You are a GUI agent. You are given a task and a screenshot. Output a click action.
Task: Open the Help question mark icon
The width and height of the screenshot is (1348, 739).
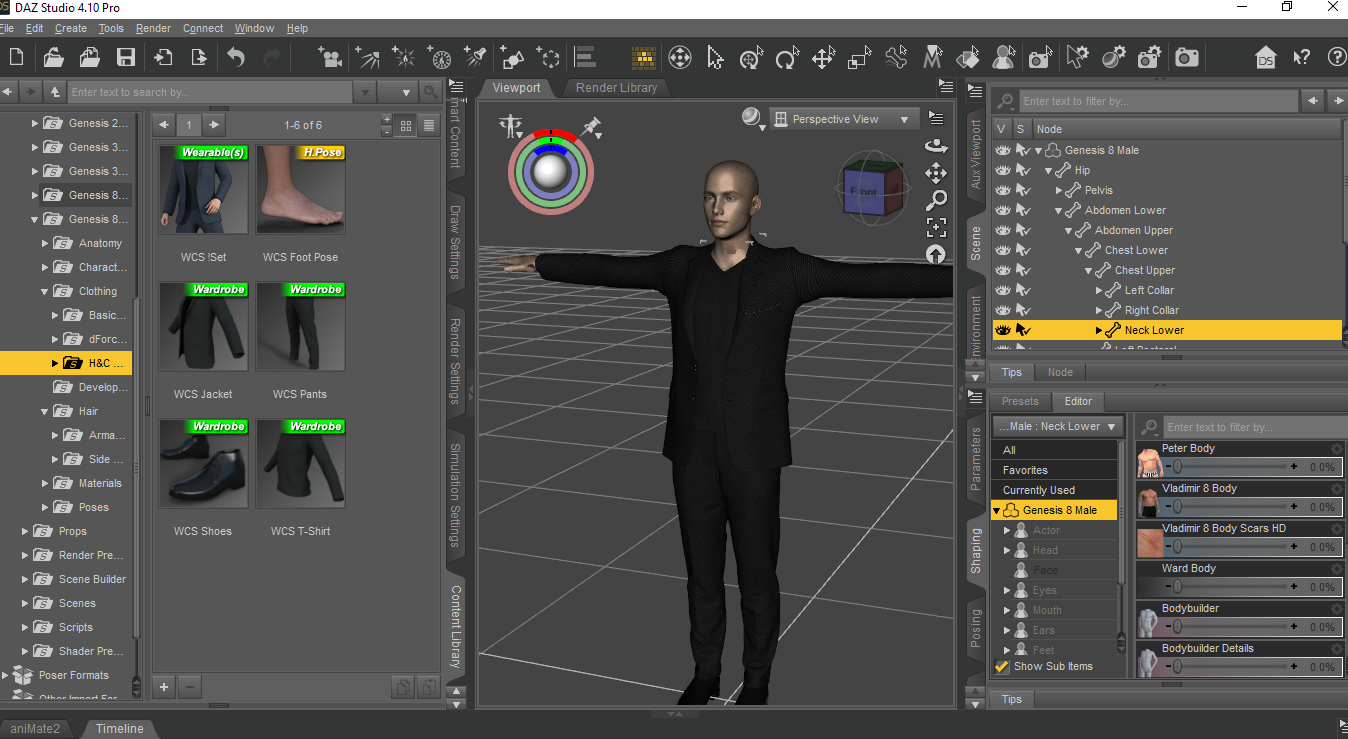pos(1336,57)
